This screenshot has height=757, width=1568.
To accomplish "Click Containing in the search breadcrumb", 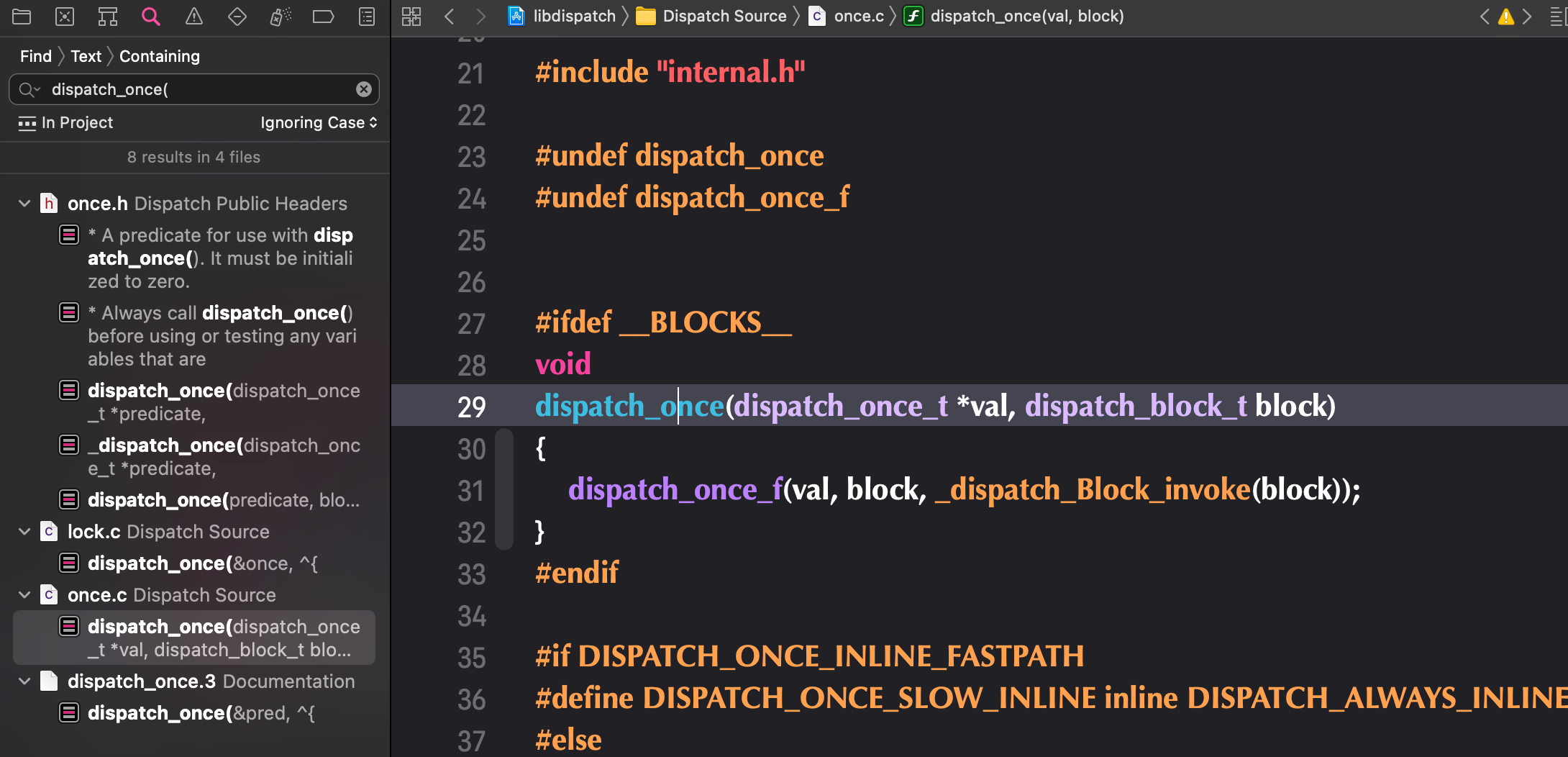I will (x=160, y=56).
